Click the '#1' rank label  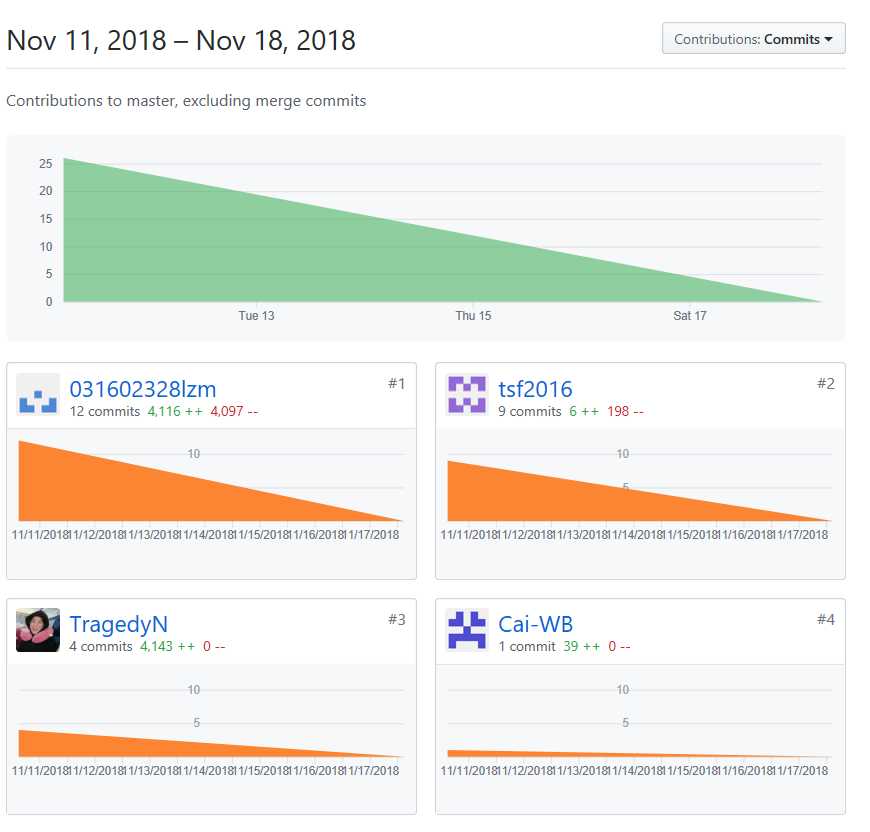[397, 384]
